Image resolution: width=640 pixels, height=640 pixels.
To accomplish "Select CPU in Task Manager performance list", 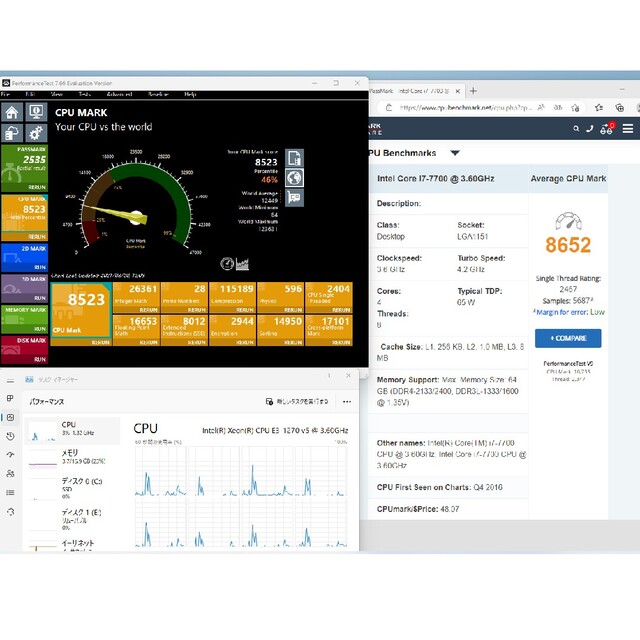I will [72, 431].
